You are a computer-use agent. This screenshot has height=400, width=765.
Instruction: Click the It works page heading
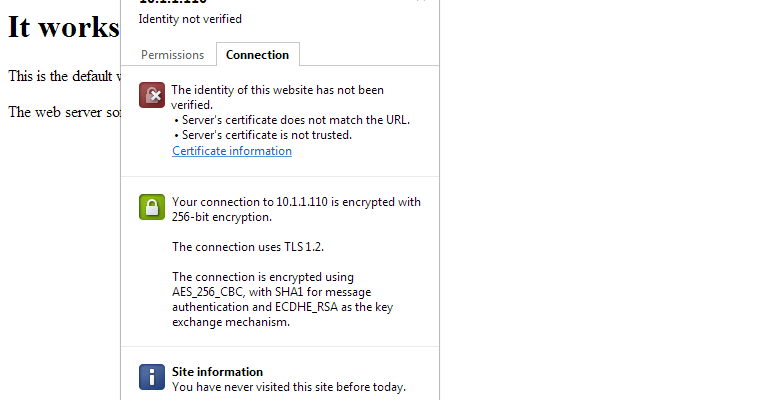click(x=64, y=27)
